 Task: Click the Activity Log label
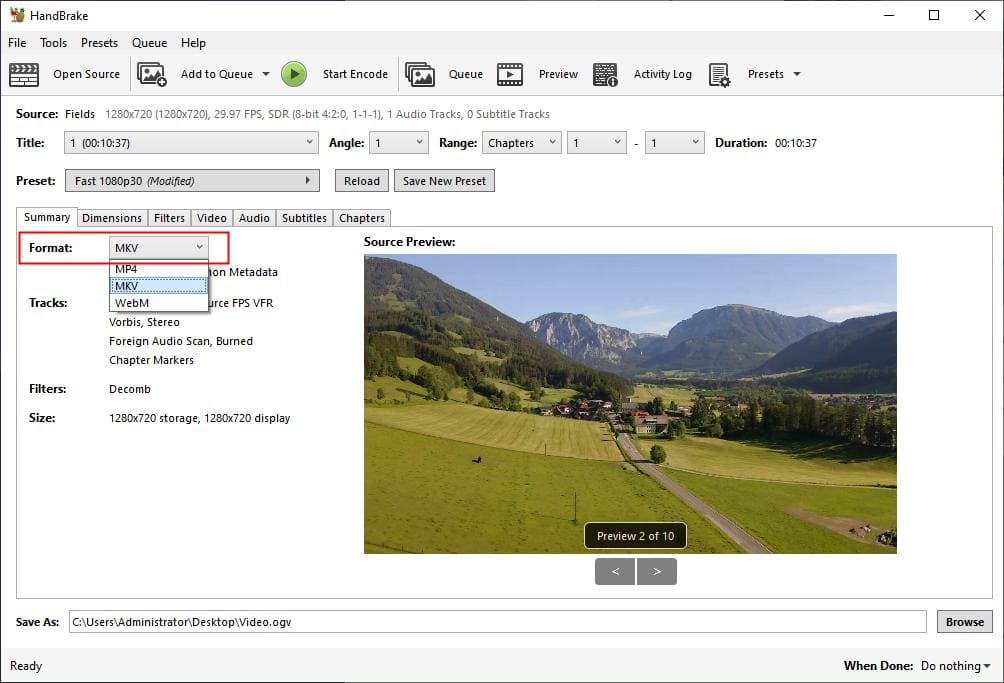tap(663, 74)
